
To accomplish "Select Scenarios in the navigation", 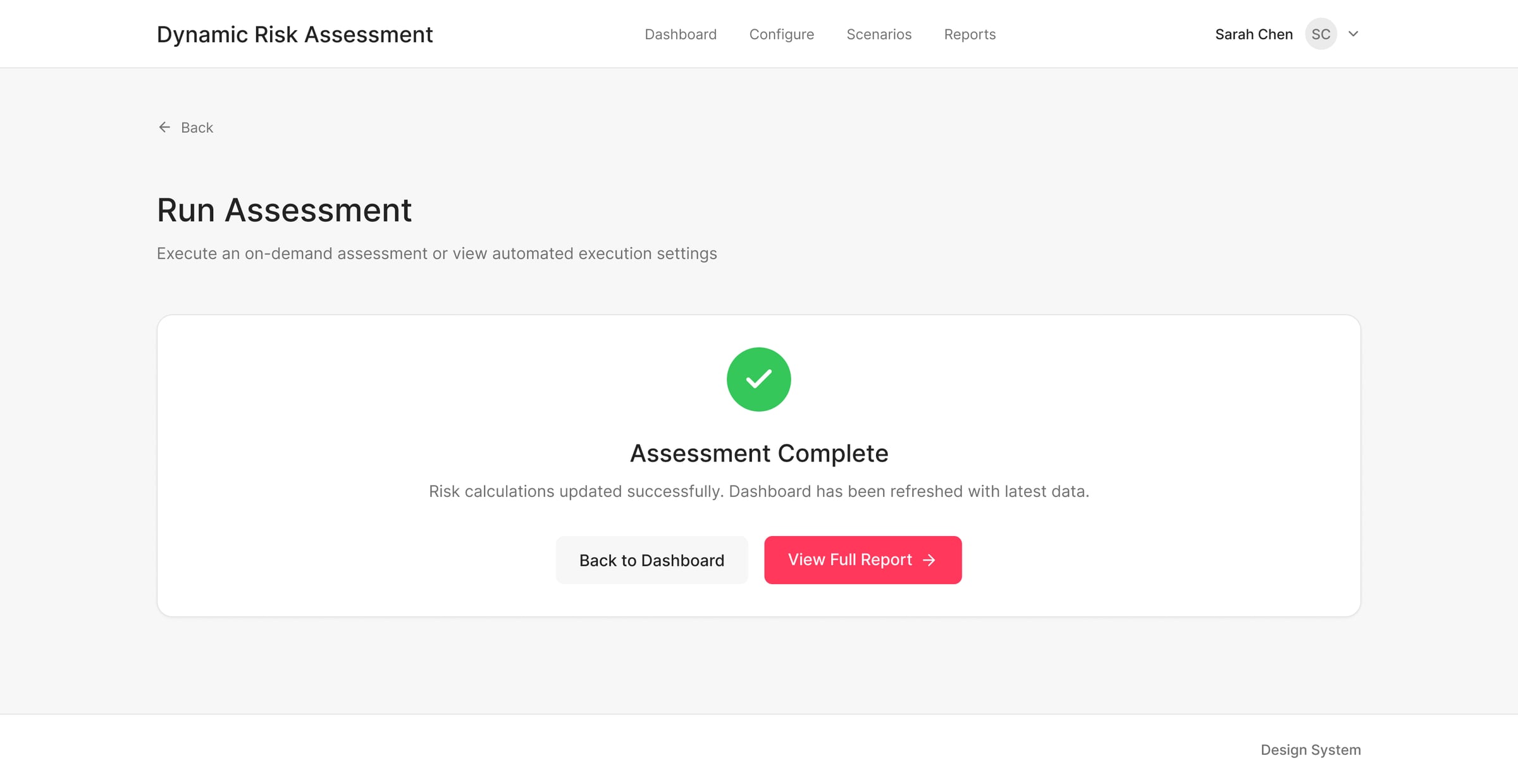I will pyautogui.click(x=879, y=34).
